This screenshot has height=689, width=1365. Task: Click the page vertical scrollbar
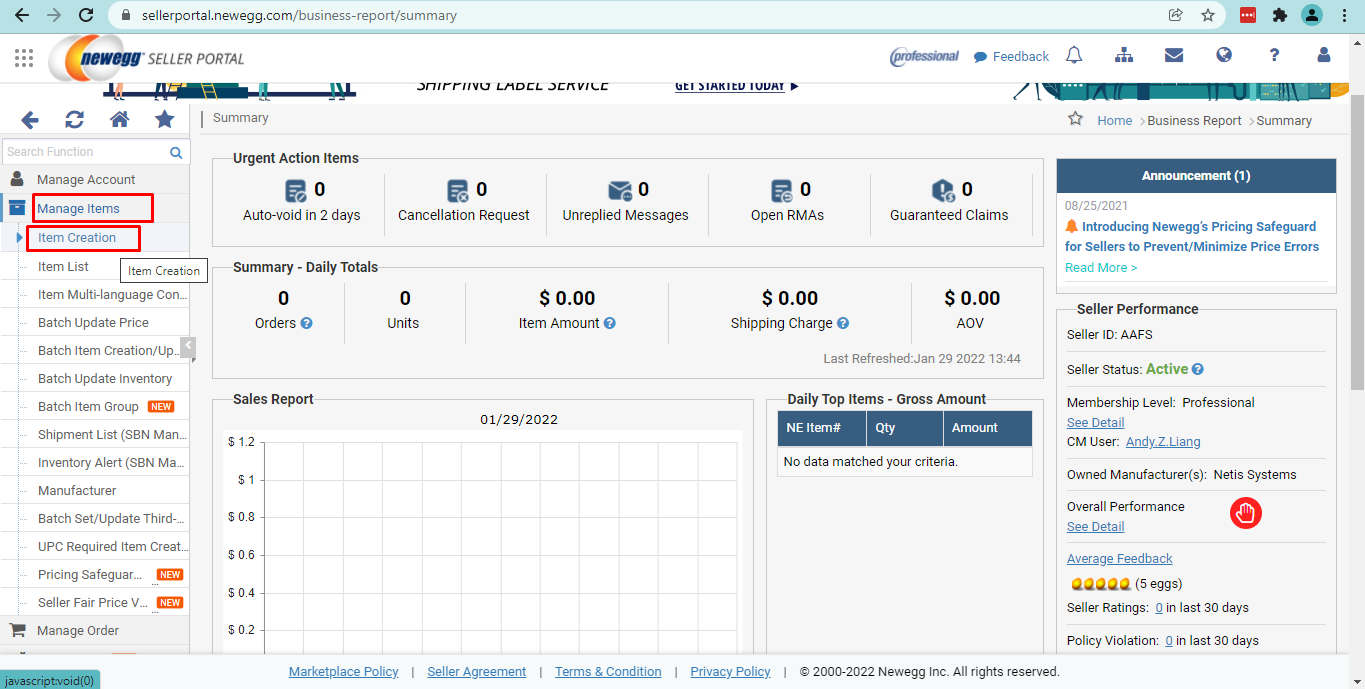click(1357, 240)
